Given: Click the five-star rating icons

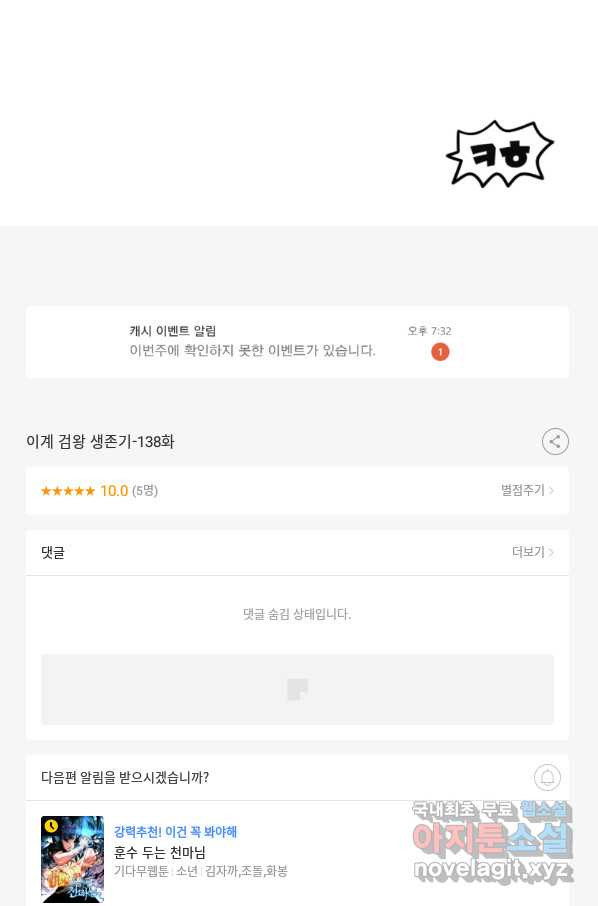Looking at the screenshot, I should [68, 491].
